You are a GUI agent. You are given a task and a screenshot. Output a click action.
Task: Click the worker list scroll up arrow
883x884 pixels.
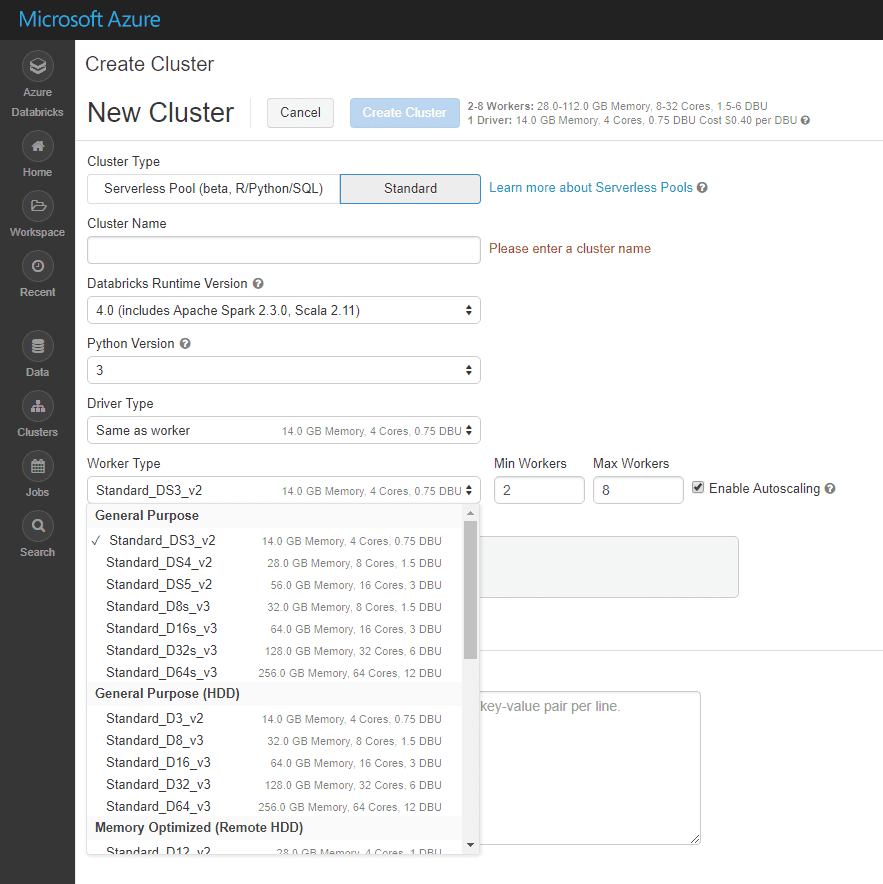point(470,513)
